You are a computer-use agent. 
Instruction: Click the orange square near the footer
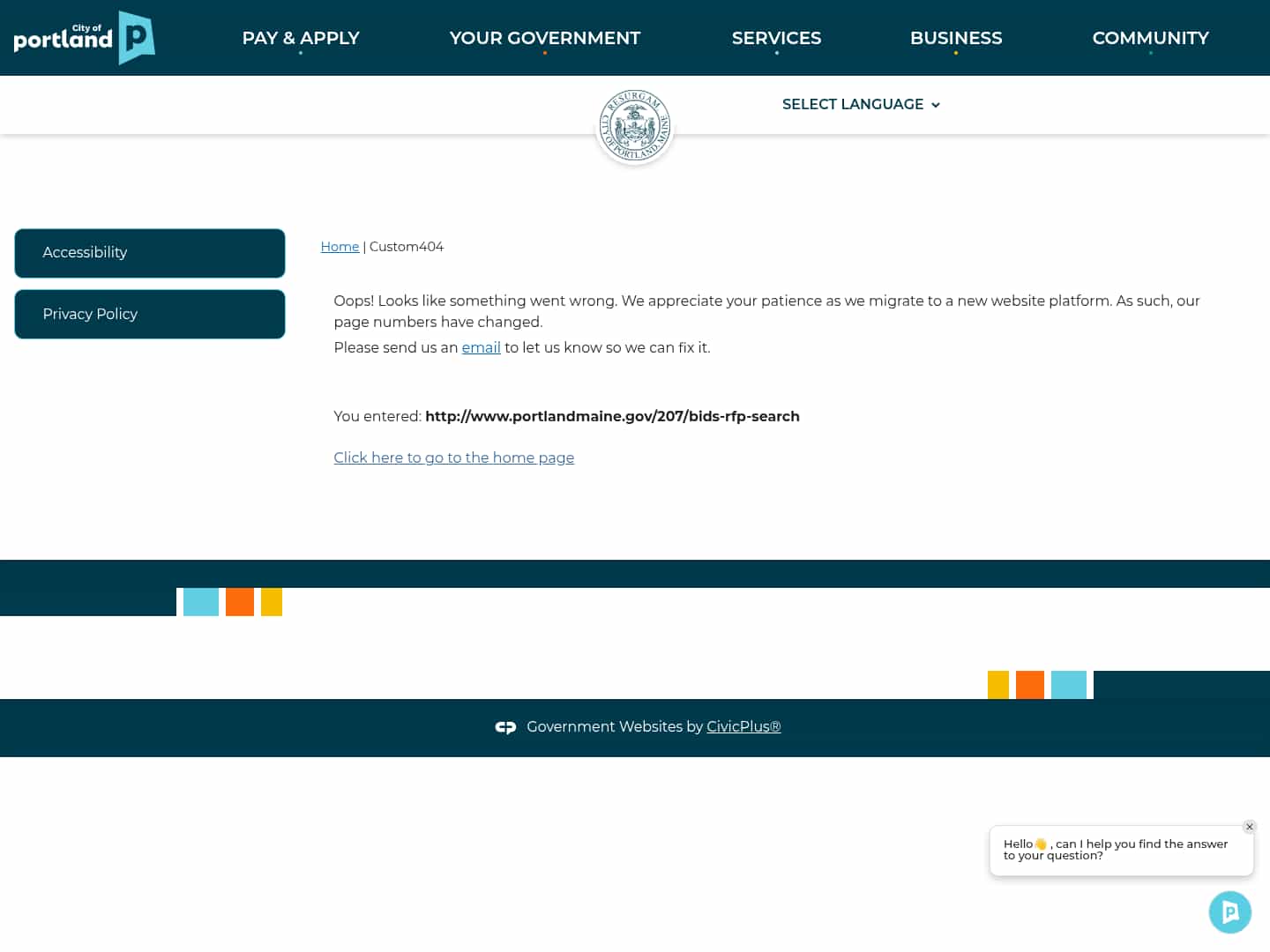point(240,602)
